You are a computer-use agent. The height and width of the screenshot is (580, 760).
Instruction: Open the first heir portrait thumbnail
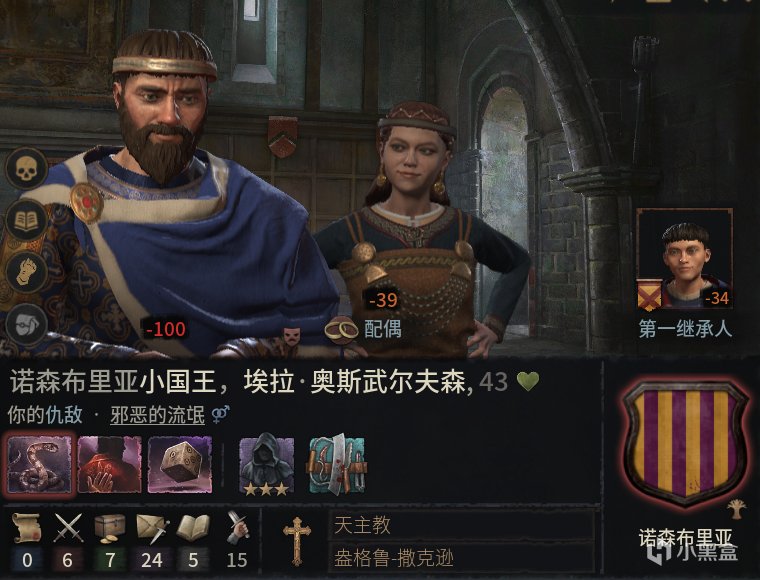click(684, 259)
